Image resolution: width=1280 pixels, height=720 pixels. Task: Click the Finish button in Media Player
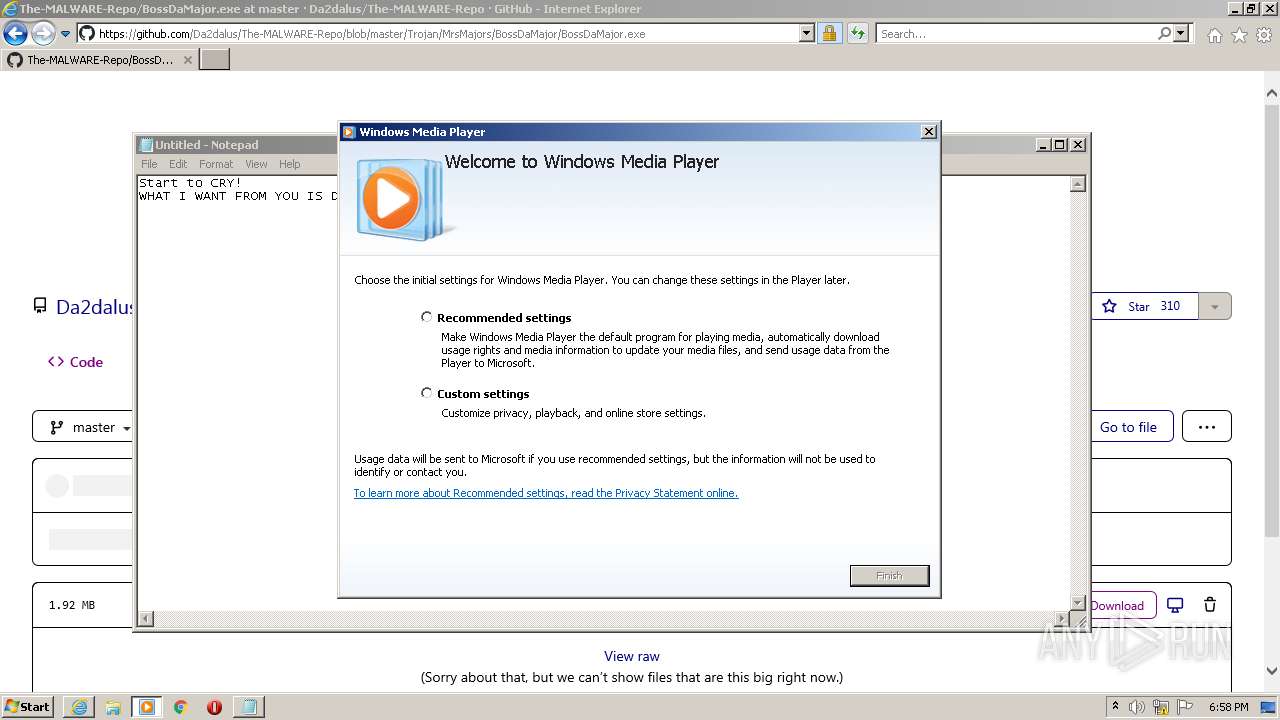click(x=889, y=575)
